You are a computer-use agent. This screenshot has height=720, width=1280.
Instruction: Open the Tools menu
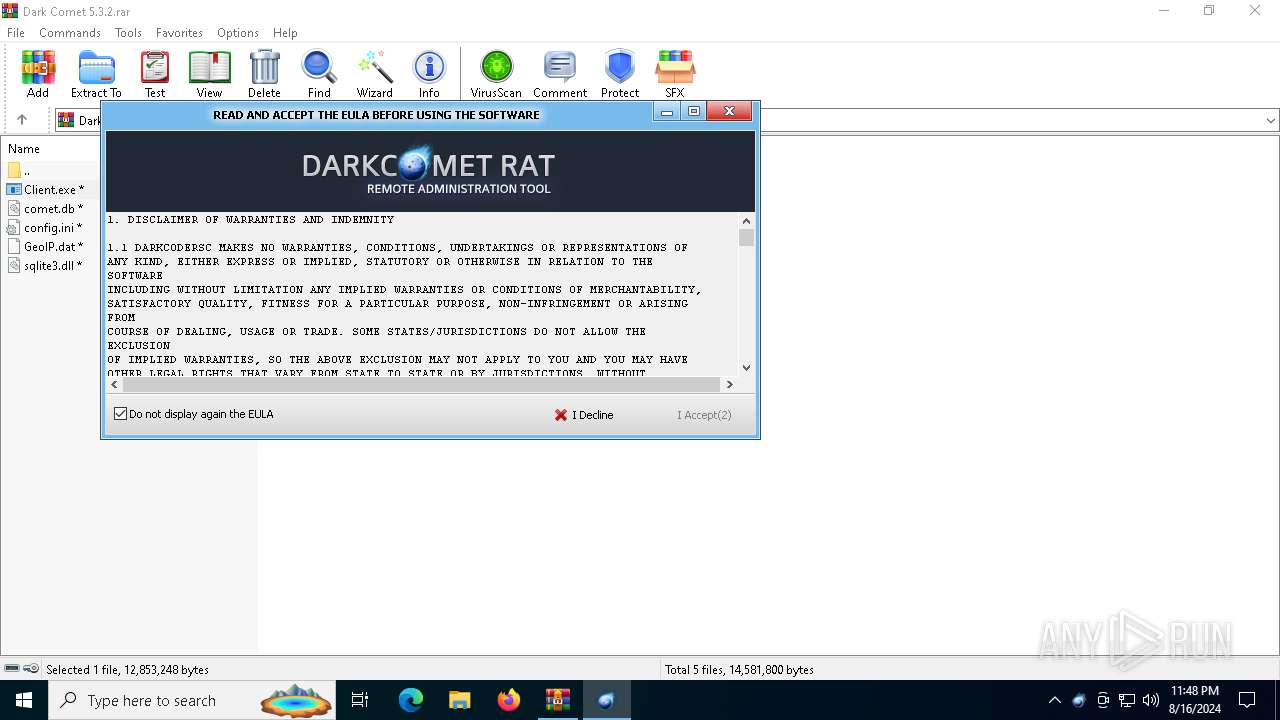[x=128, y=33]
